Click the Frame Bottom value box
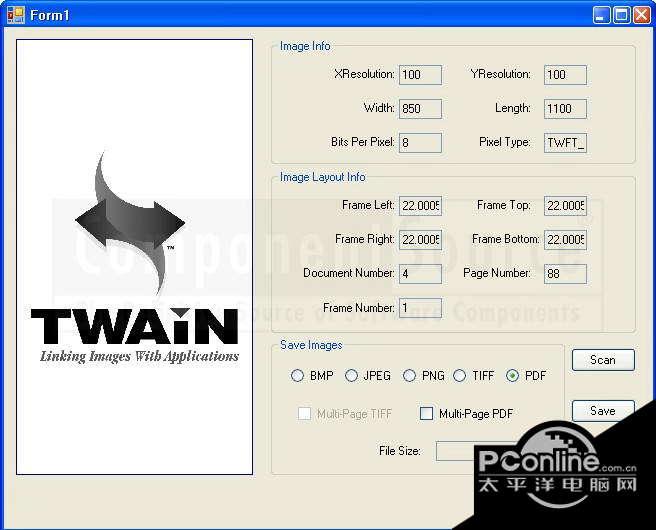The image size is (656, 530). (x=565, y=240)
